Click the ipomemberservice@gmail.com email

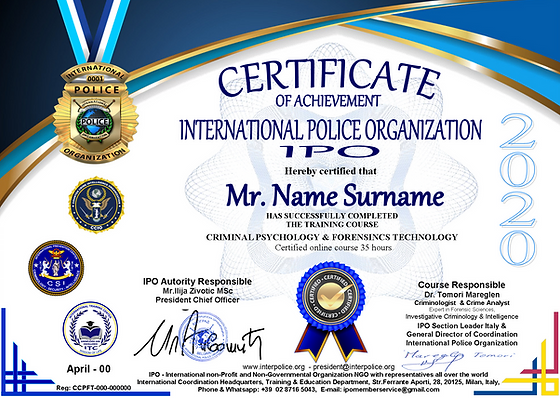[391, 389]
